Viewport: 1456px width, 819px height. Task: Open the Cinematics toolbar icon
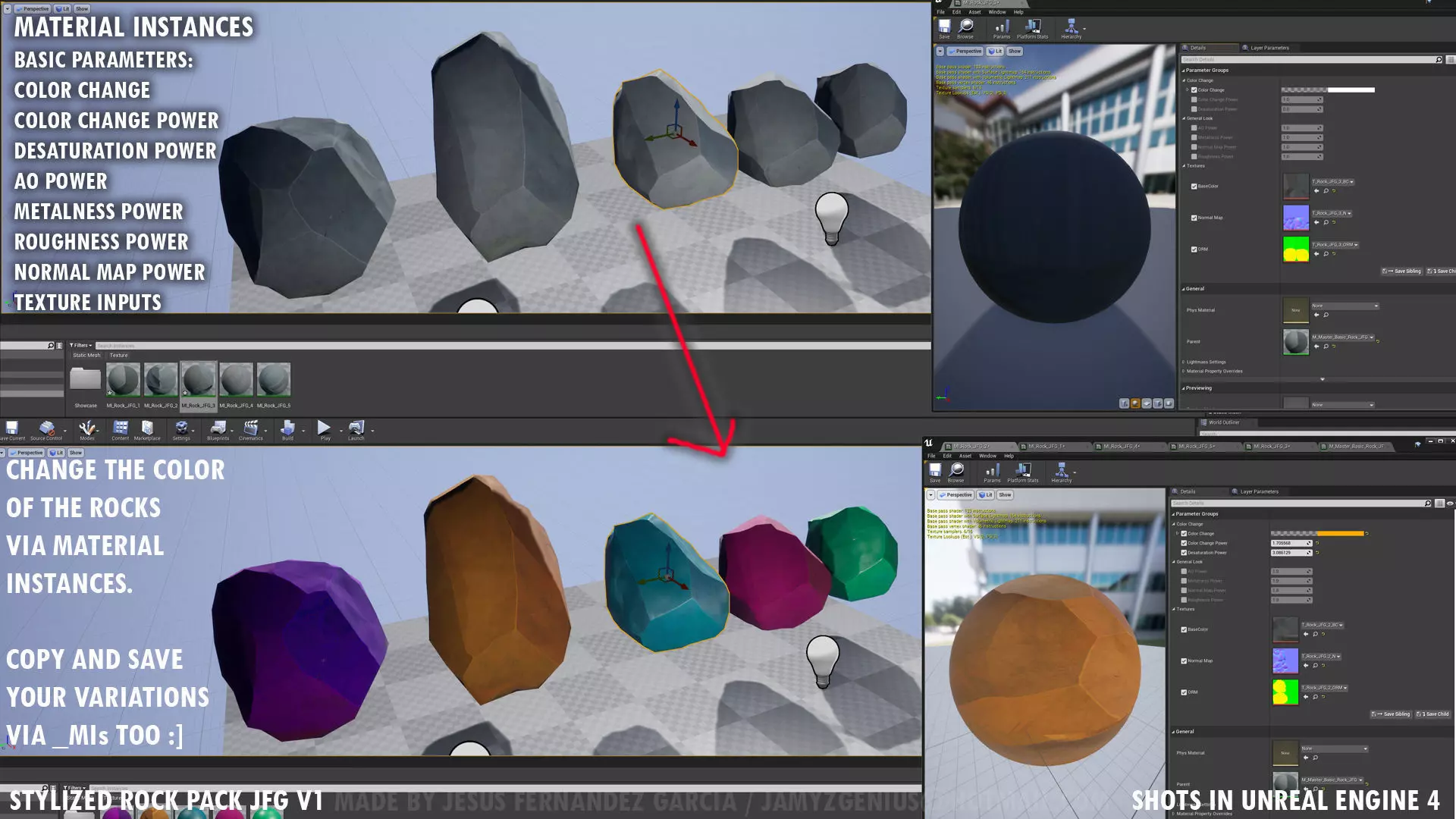251,431
